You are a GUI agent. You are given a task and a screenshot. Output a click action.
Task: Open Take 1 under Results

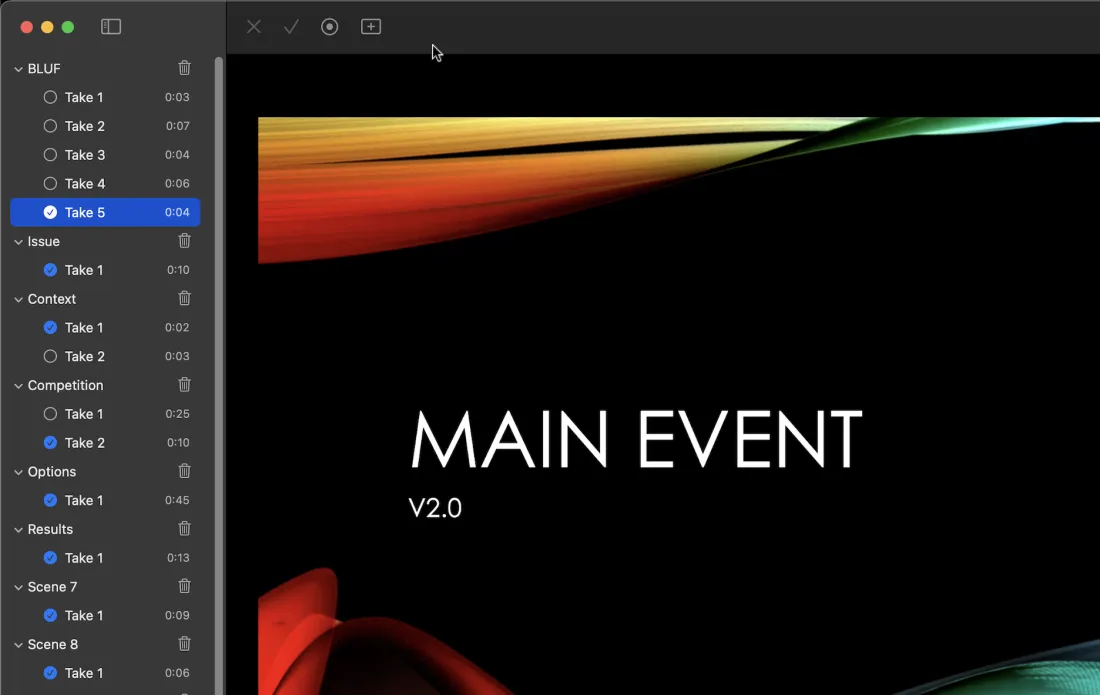[105, 558]
